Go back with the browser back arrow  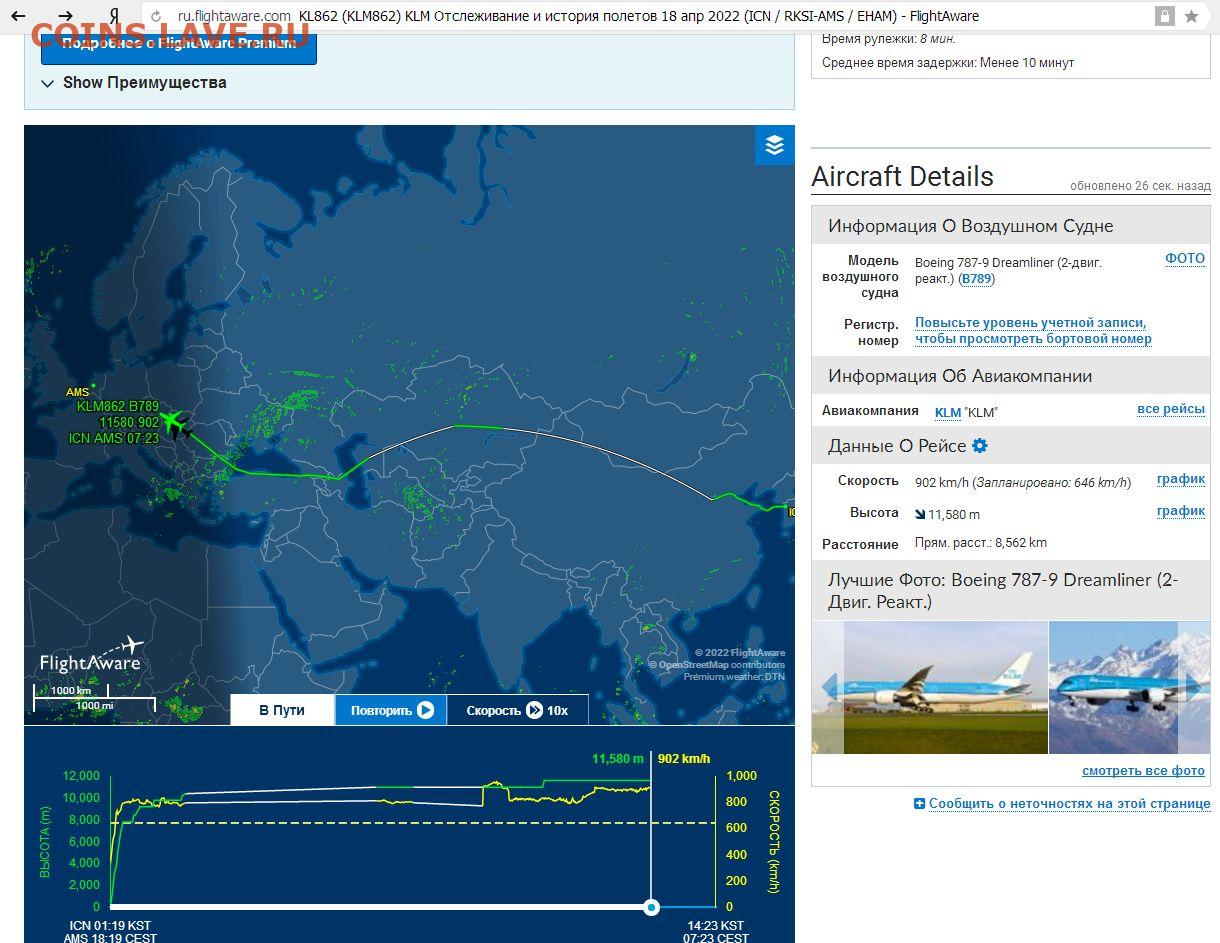point(17,16)
